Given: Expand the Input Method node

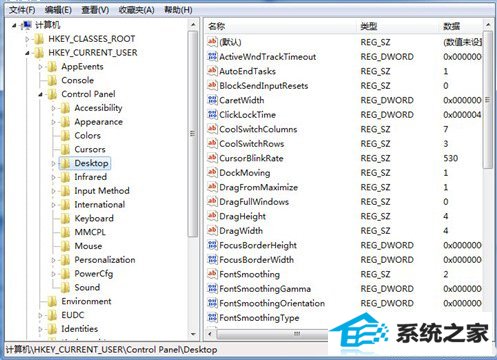Looking at the screenshot, I should [53, 191].
